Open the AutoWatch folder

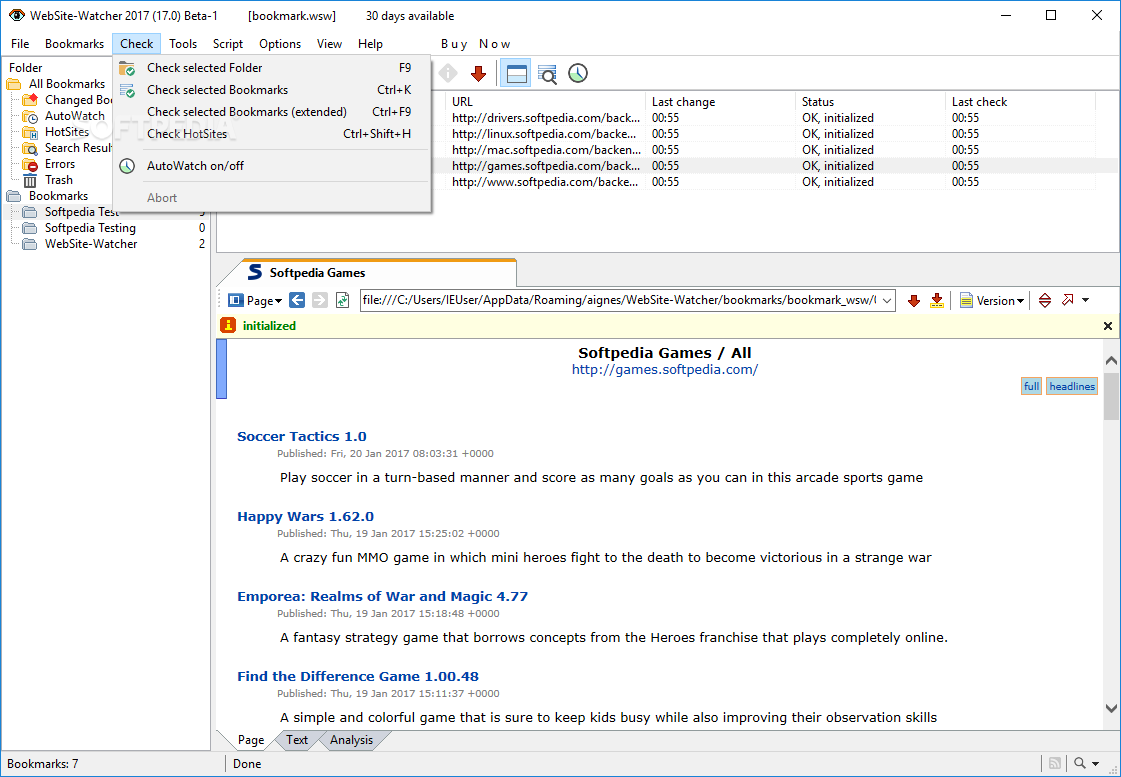point(74,116)
